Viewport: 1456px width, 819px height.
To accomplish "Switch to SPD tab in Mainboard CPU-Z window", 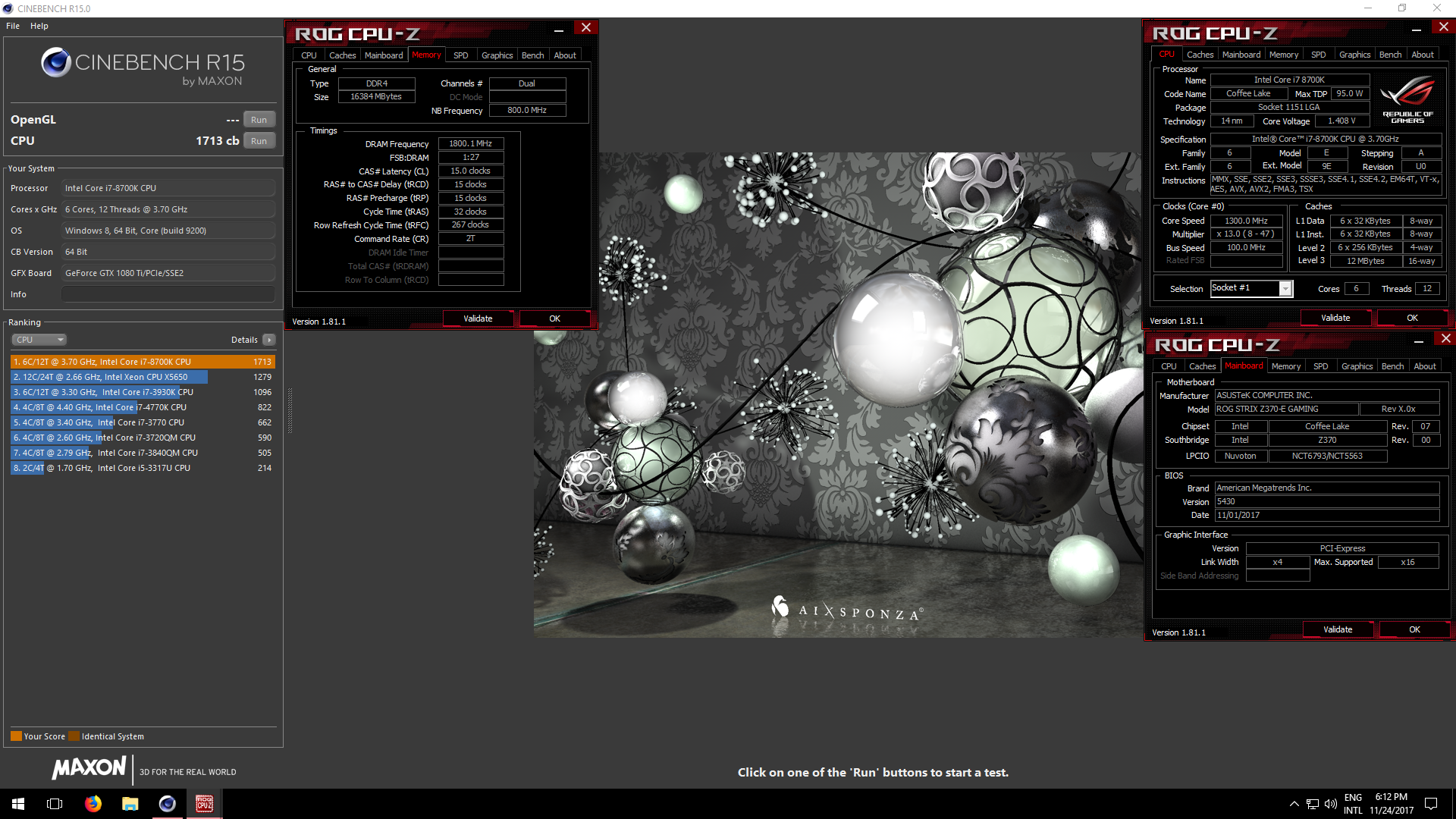I will click(x=1320, y=366).
